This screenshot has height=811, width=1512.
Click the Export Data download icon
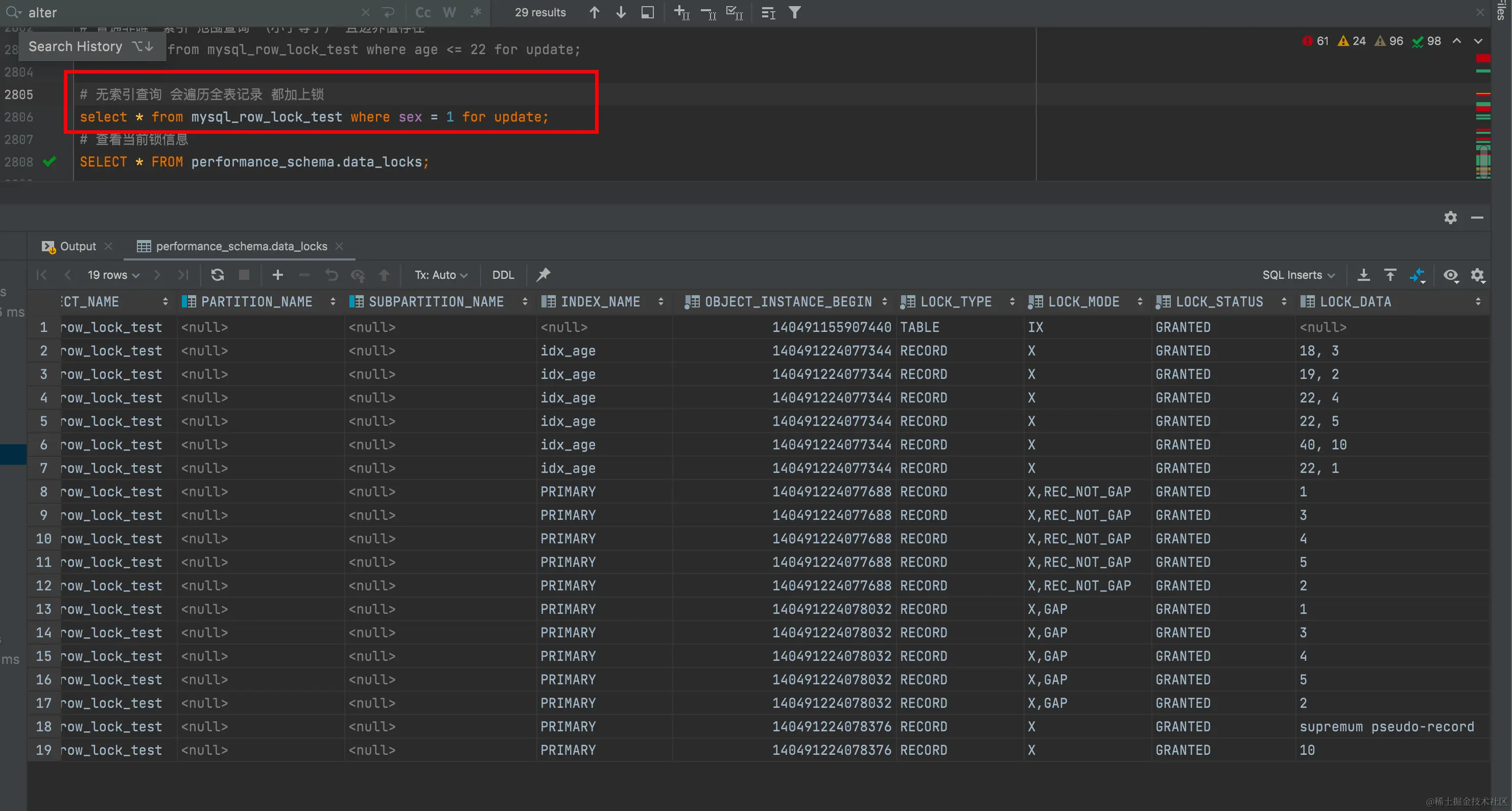[1363, 275]
